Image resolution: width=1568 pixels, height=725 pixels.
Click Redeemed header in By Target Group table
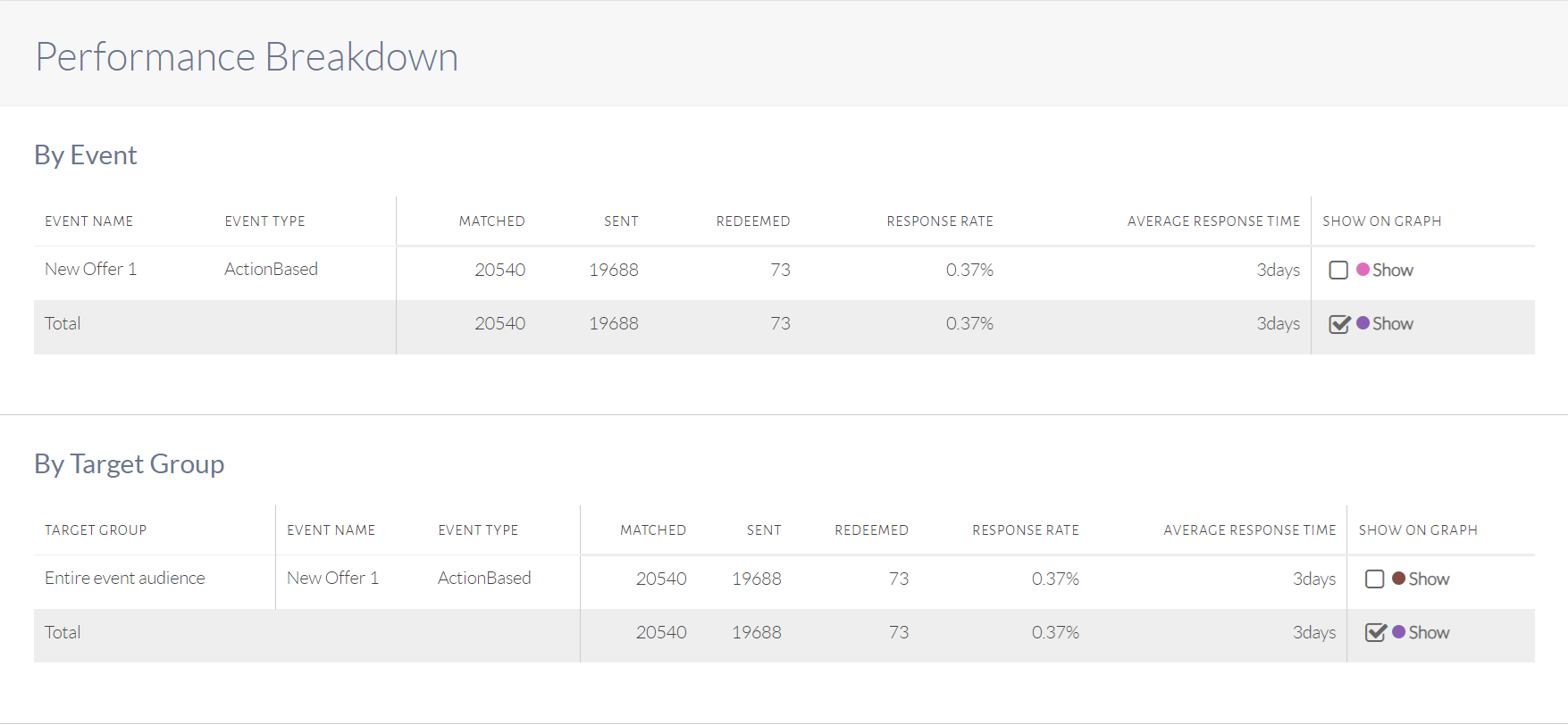click(871, 530)
